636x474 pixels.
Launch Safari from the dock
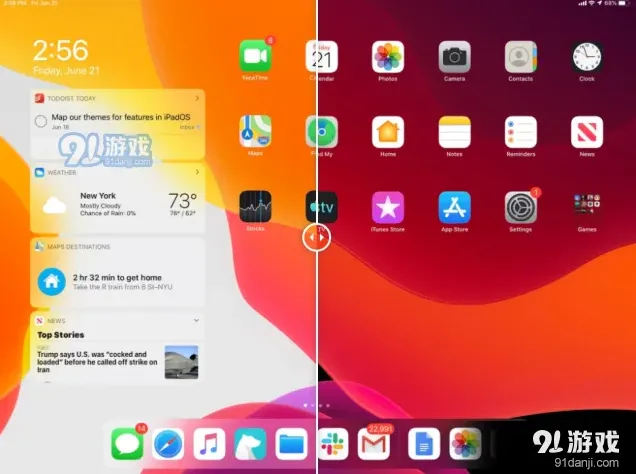[168, 444]
